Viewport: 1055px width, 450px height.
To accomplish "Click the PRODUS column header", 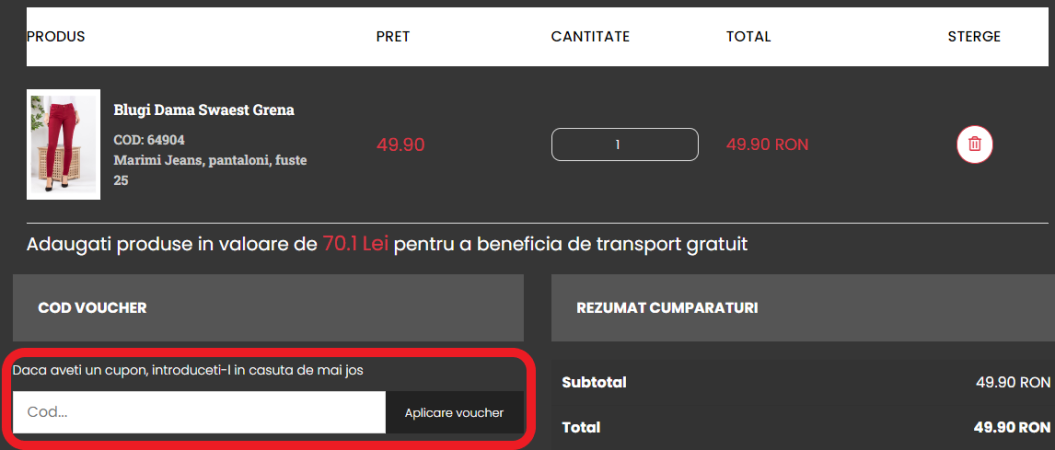I will coord(56,37).
